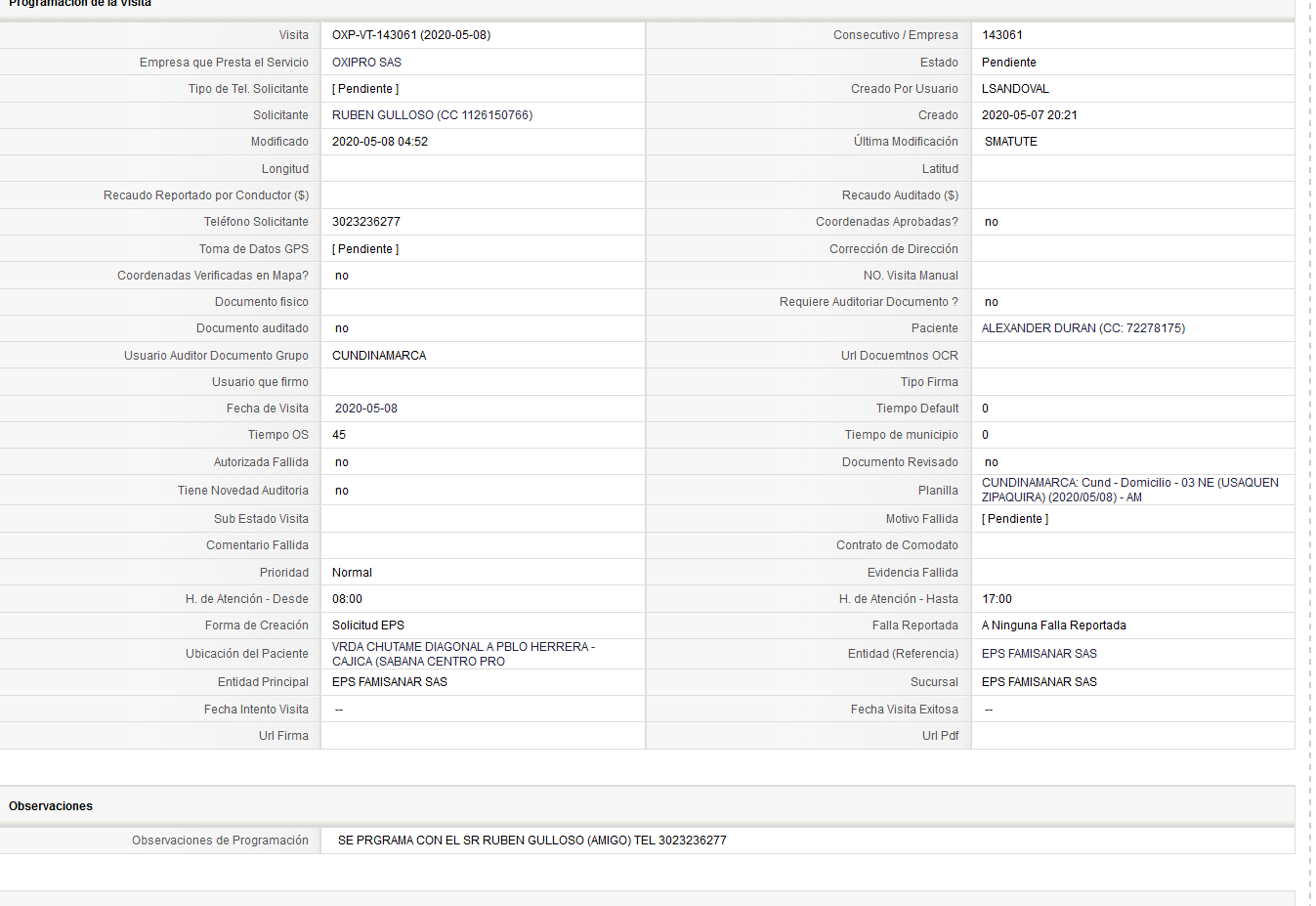
Task: Click the Contrato de Comodato label
Action: 897,545
